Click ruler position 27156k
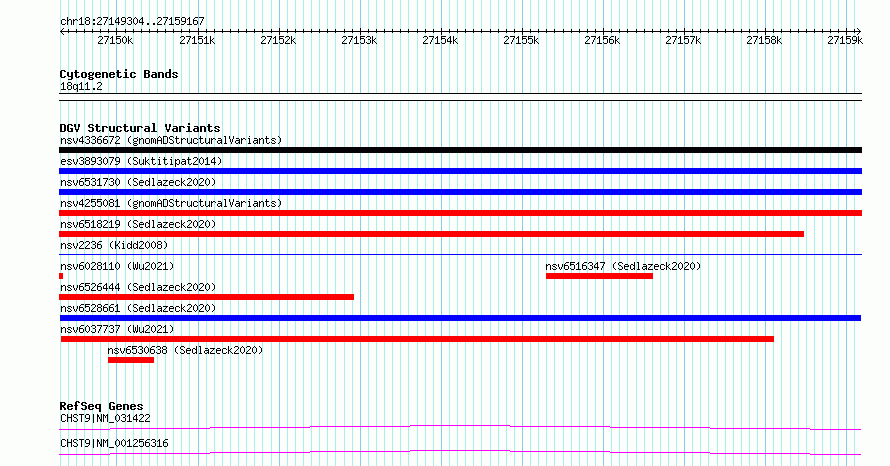The width and height of the screenshot is (890, 466). point(602,40)
